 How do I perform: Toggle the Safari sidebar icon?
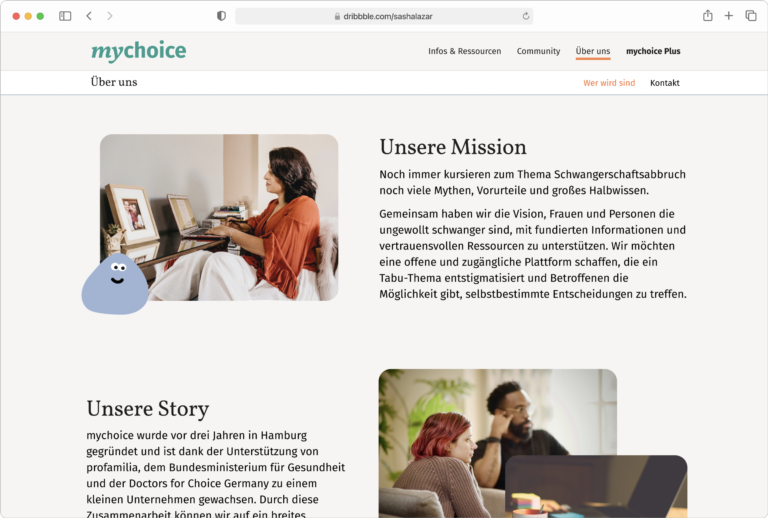(x=65, y=16)
